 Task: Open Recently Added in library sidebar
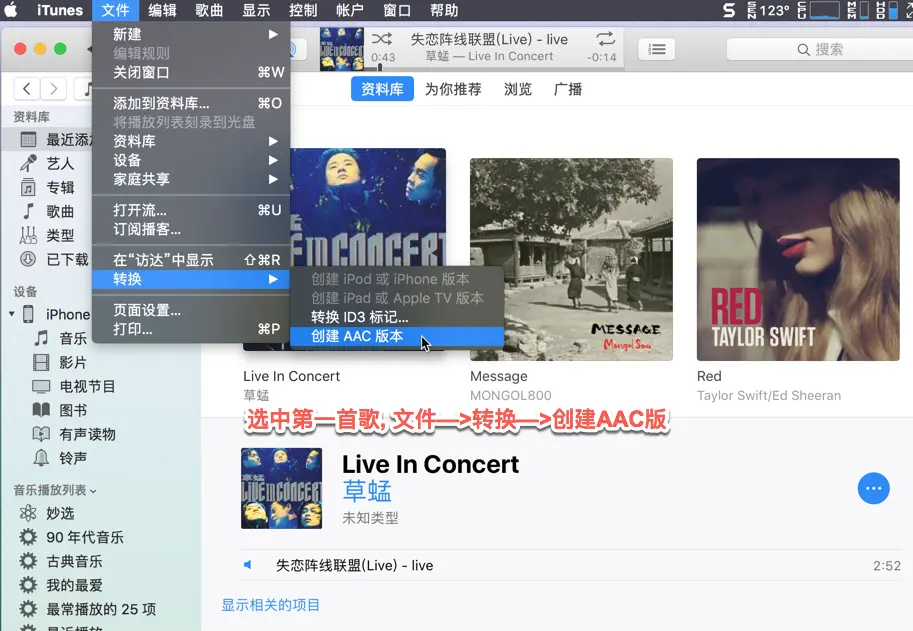pyautogui.click(x=47, y=140)
